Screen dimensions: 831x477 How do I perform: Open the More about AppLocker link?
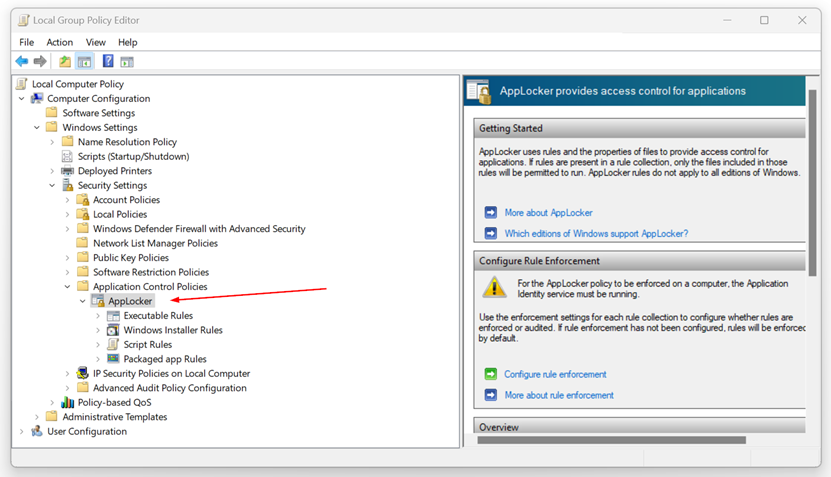click(549, 213)
